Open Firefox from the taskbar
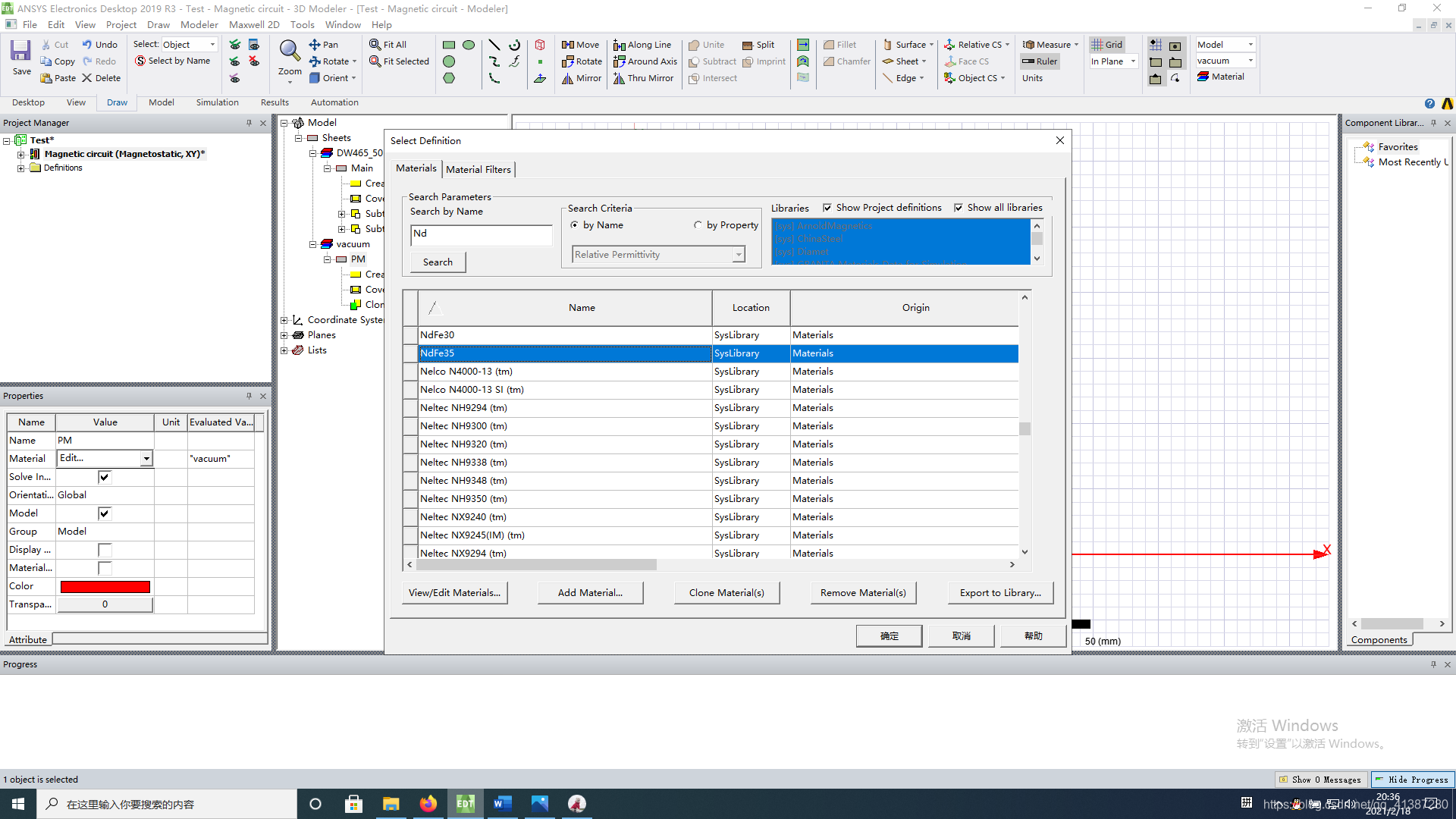The height and width of the screenshot is (819, 1456). [x=428, y=804]
